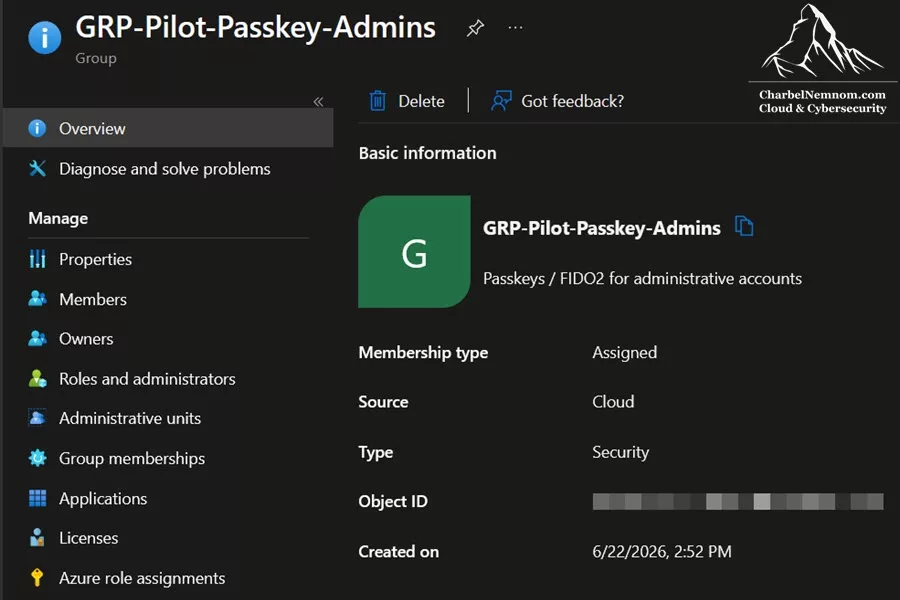The height and width of the screenshot is (600, 900).
Task: Click the Members people icon
Action: click(x=37, y=299)
